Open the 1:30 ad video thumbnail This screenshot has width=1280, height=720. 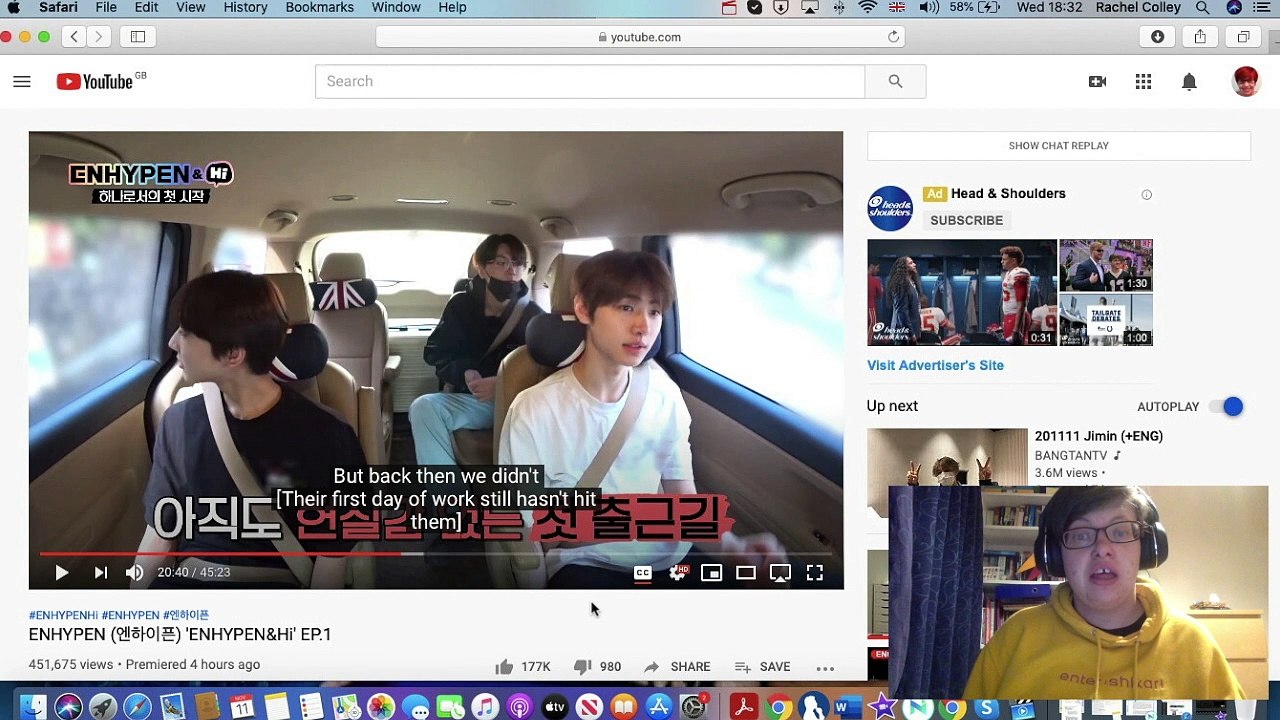click(1106, 265)
